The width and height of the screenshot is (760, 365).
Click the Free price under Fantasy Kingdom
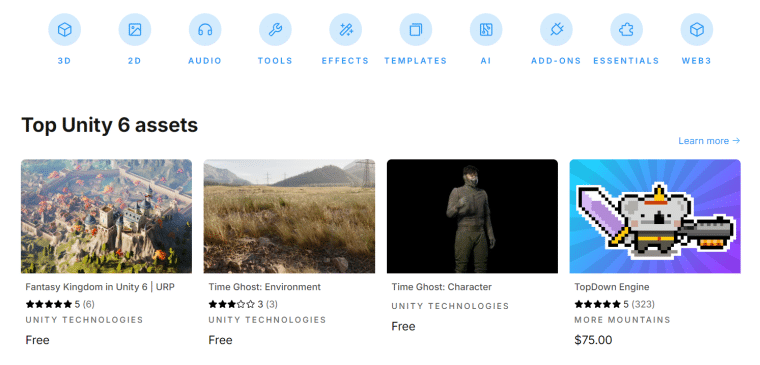point(37,340)
